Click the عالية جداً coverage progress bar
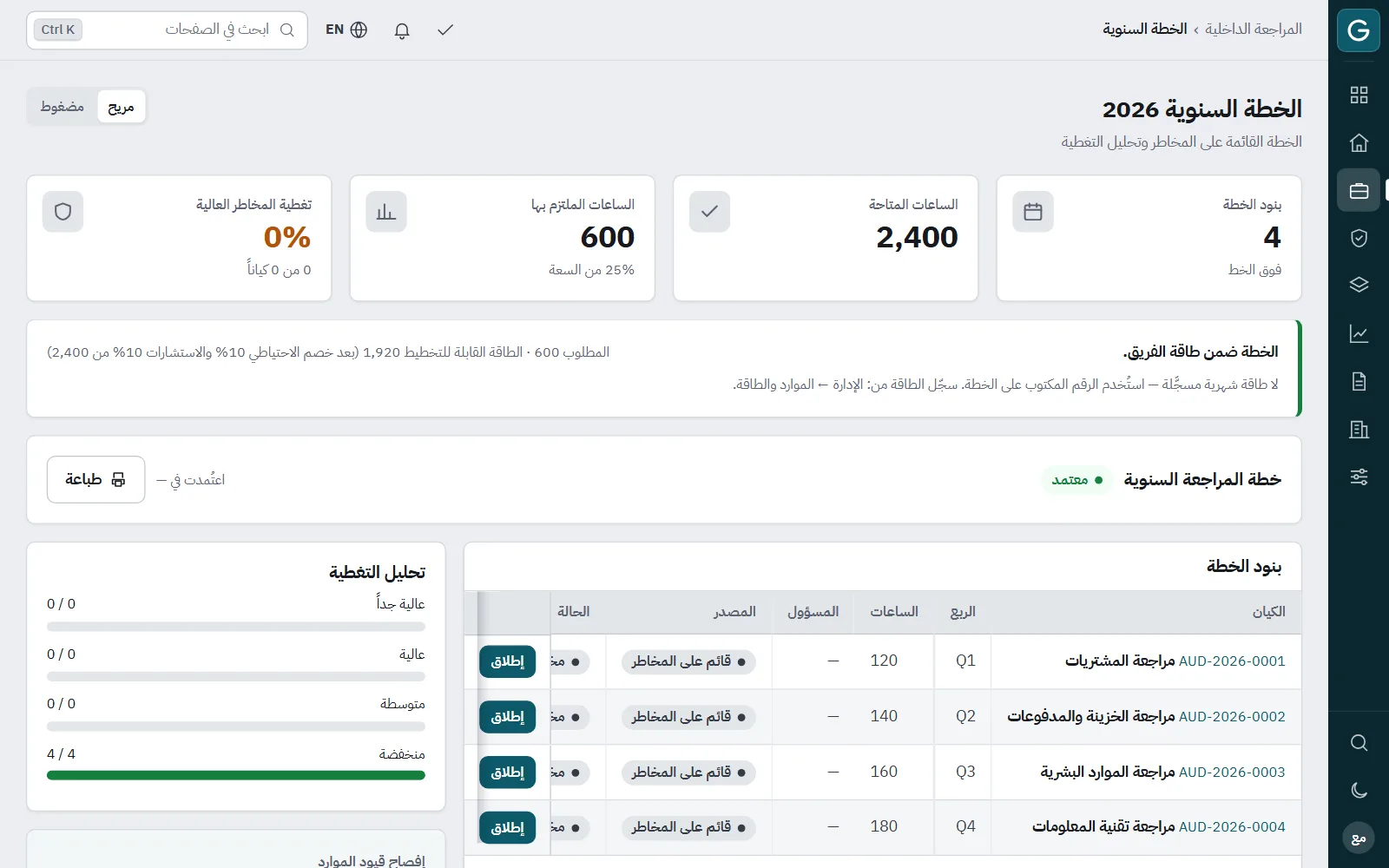1389x868 pixels. [236, 626]
